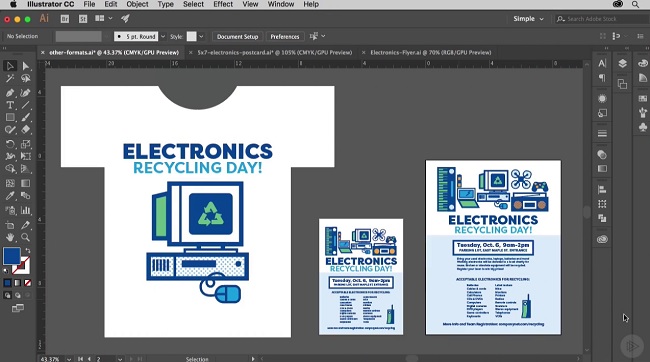This screenshot has width=650, height=362.
Task: Activate the Type tool
Action: [10, 105]
